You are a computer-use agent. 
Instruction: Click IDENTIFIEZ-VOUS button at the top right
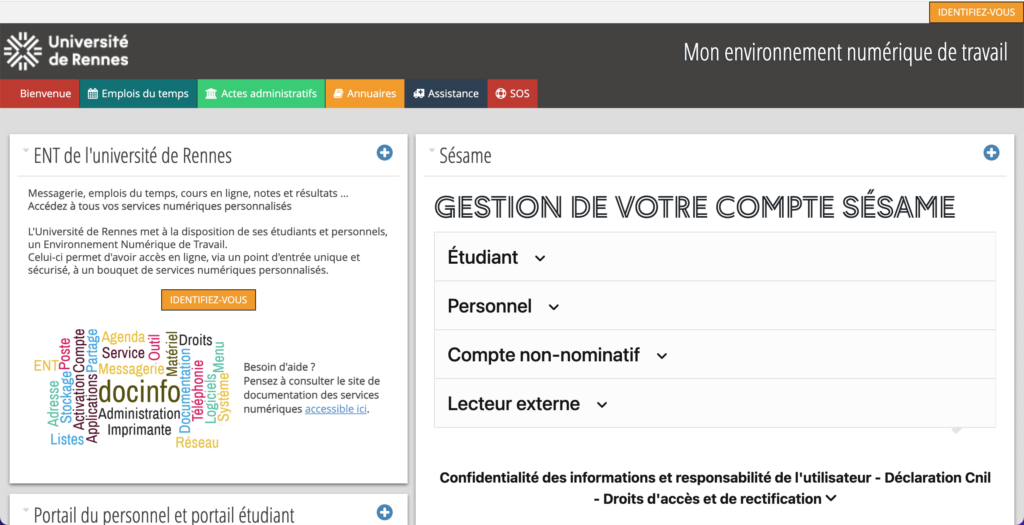976,12
